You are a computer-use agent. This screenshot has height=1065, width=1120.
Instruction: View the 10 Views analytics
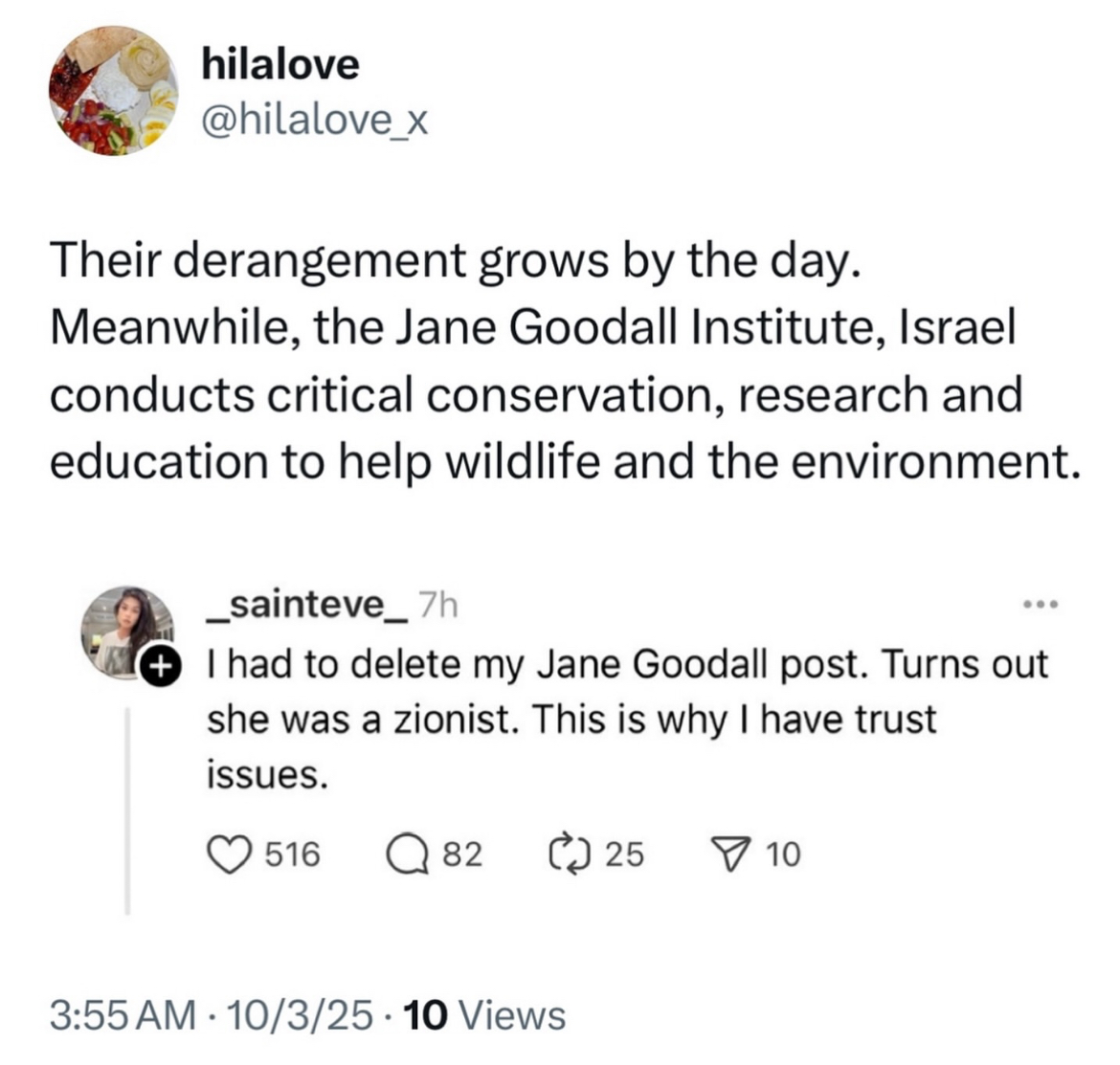point(484,1015)
